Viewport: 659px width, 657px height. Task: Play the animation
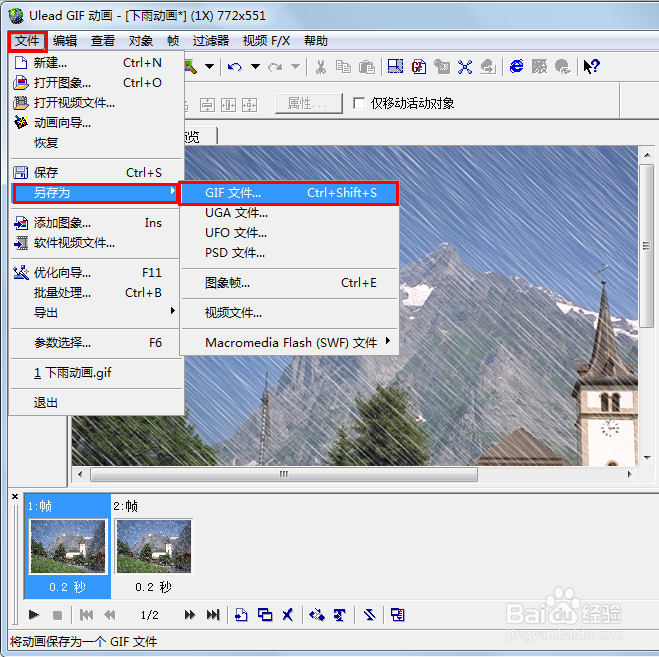click(x=34, y=615)
